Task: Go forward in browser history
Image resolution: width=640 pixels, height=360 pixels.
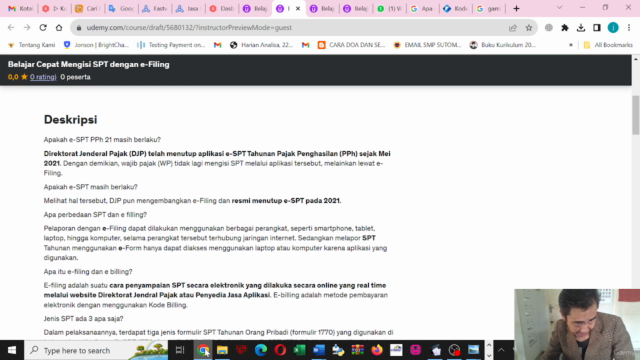Action: [x=27, y=28]
